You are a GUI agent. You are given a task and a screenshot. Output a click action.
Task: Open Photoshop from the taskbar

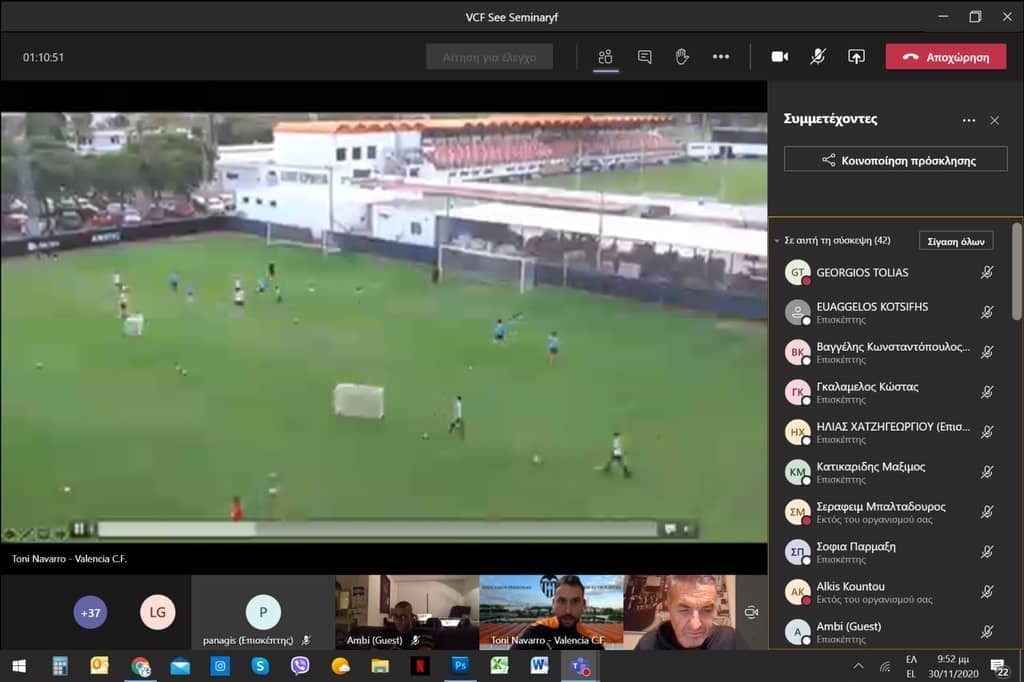point(460,666)
